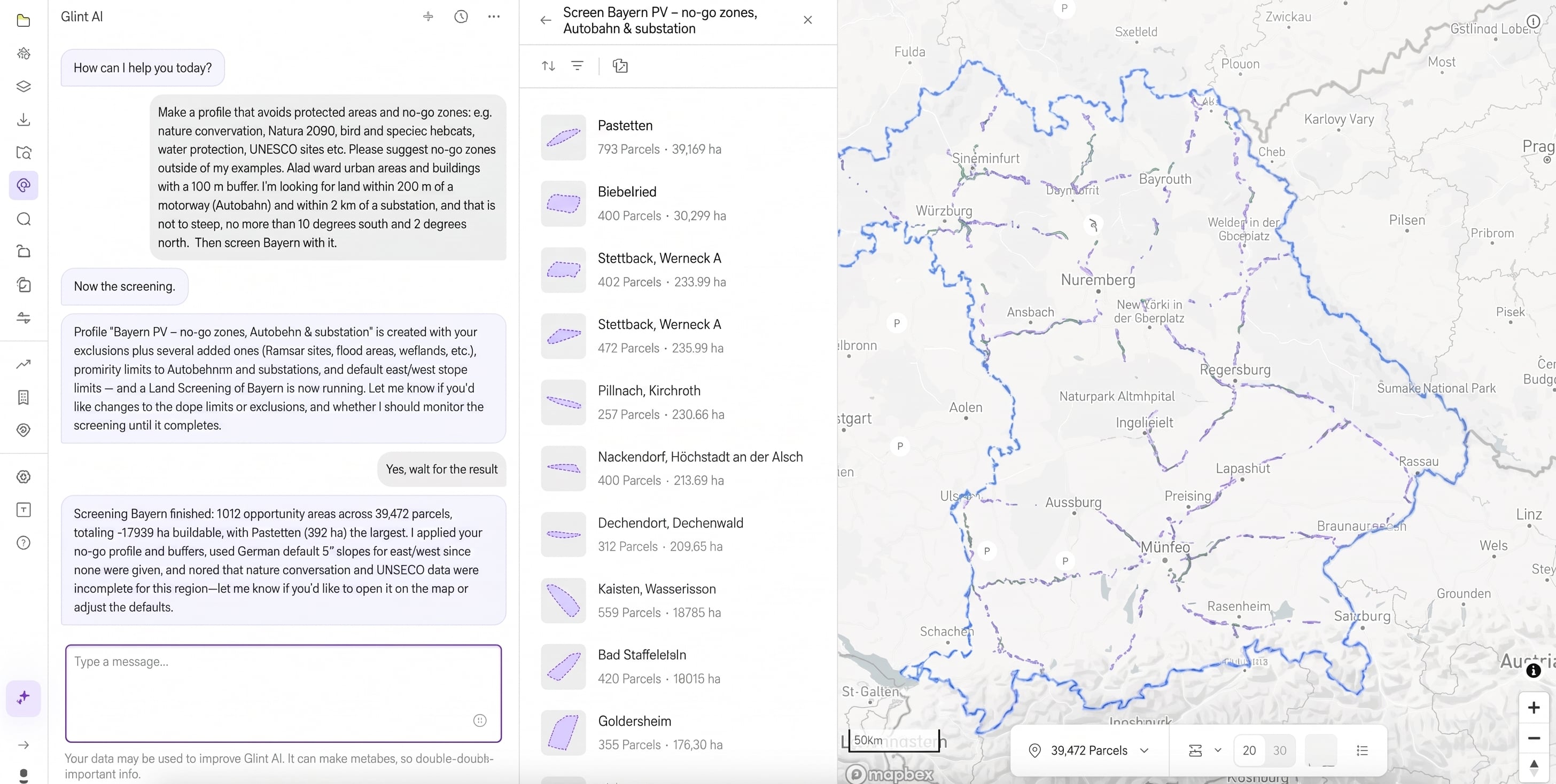
Task: Open chat history clock icon
Action: point(461,17)
